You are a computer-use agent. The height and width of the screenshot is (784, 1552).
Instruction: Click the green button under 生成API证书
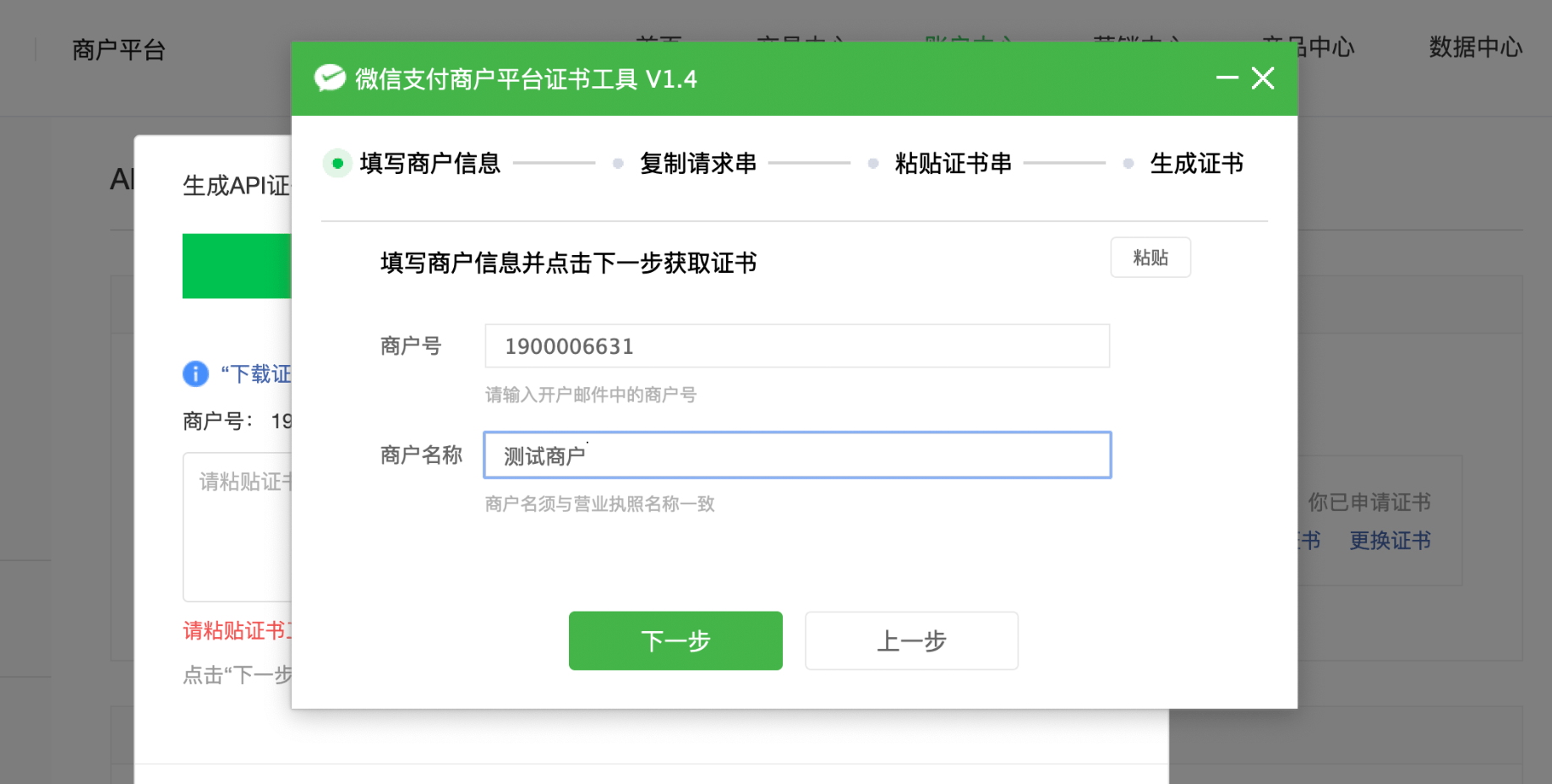click(x=237, y=266)
